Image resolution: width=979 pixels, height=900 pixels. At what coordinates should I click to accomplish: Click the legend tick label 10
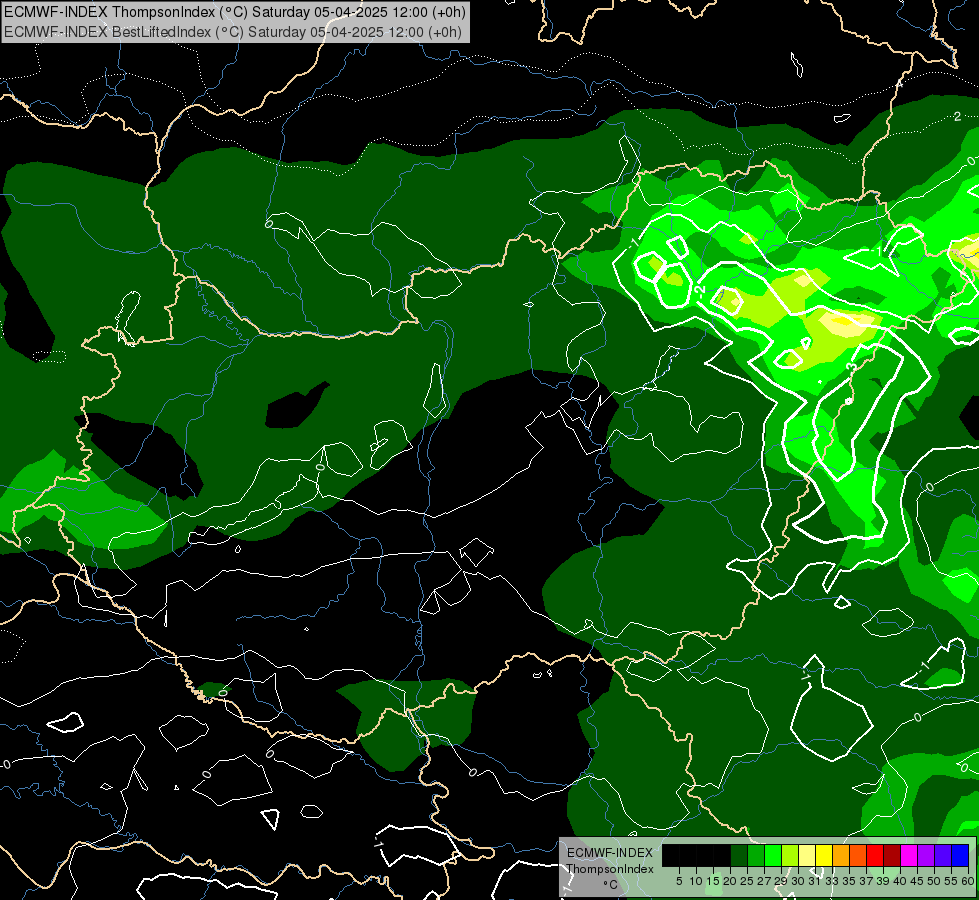[696, 881]
